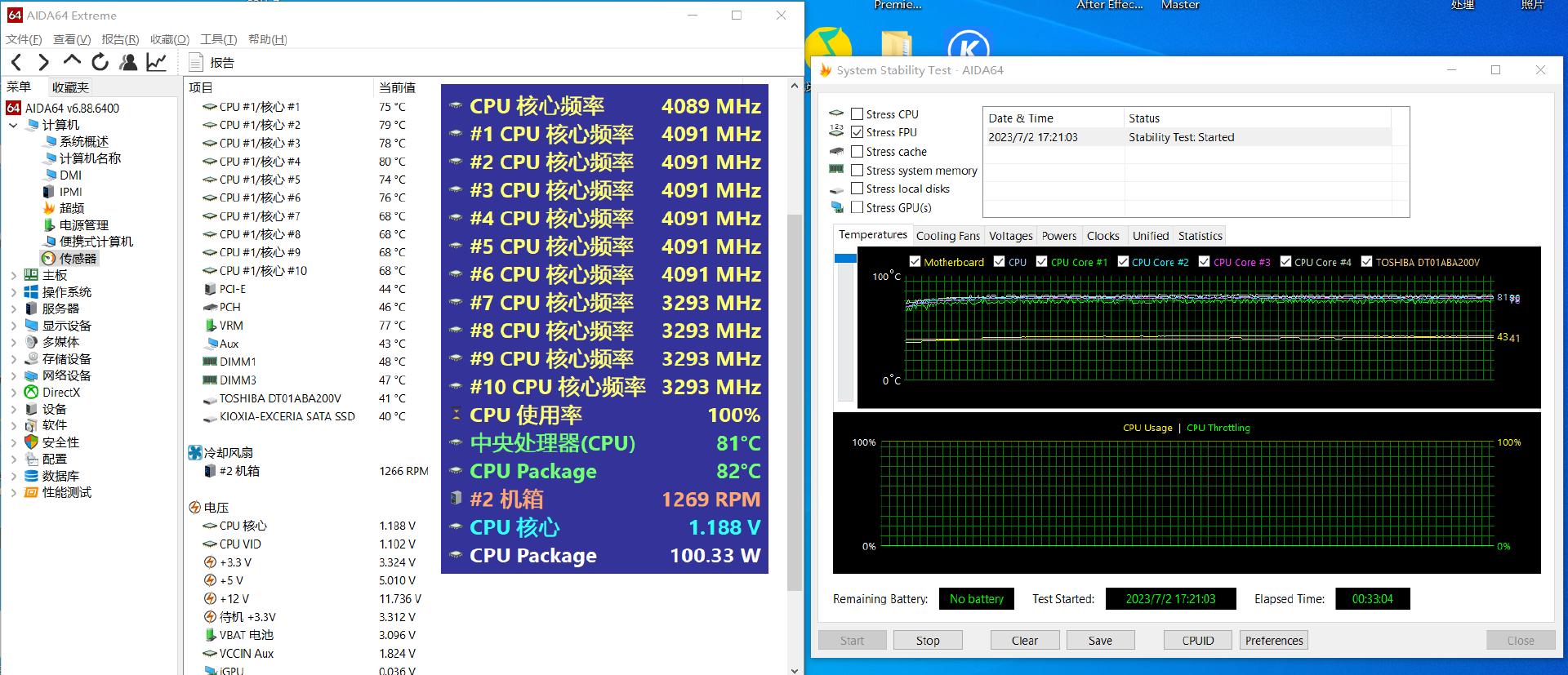Open the Preferences button
The height and width of the screenshot is (675, 1568).
(x=1274, y=641)
